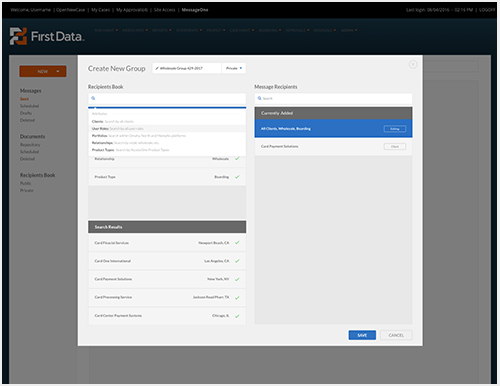Toggle checkmark for Card Processing Service
This screenshot has height=386, width=500.
coord(237,297)
